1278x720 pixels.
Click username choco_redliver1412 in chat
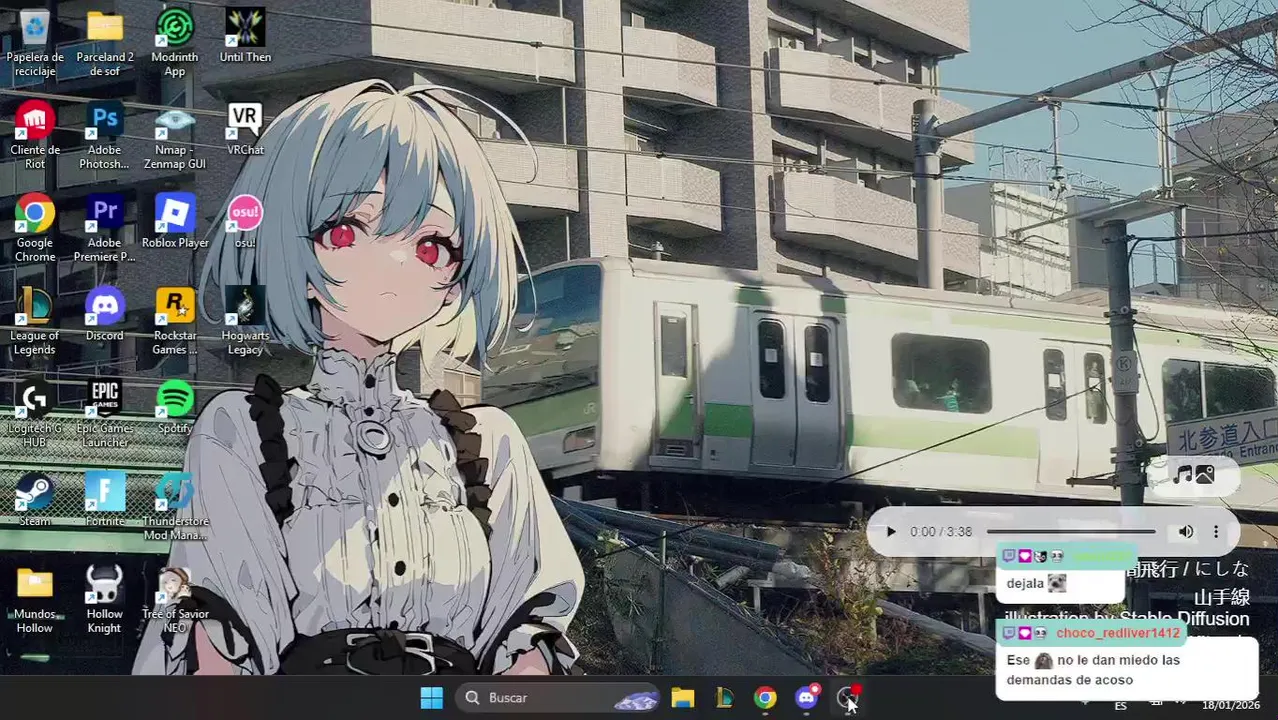[1118, 633]
